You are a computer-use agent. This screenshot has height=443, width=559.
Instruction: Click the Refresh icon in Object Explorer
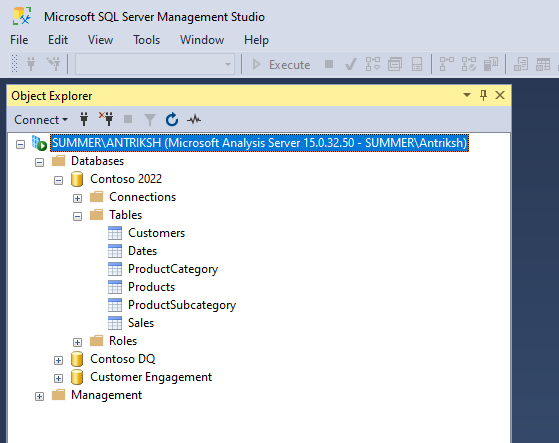click(172, 120)
